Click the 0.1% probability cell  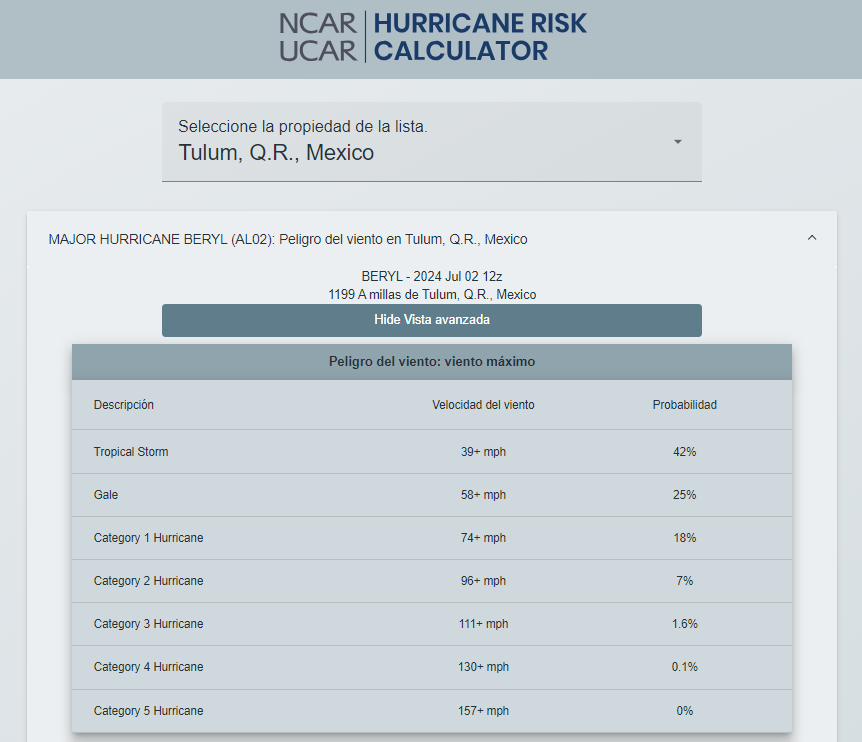click(684, 667)
